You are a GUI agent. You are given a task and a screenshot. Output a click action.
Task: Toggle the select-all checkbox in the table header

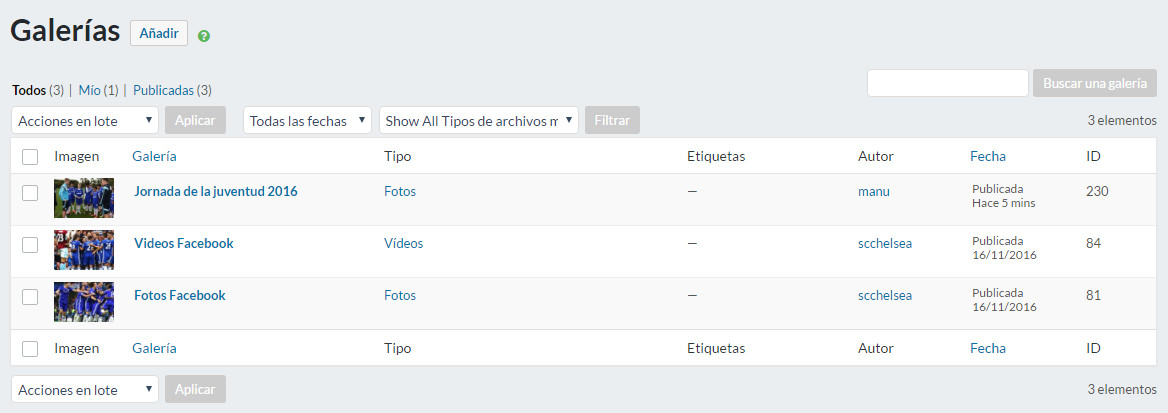pos(30,156)
